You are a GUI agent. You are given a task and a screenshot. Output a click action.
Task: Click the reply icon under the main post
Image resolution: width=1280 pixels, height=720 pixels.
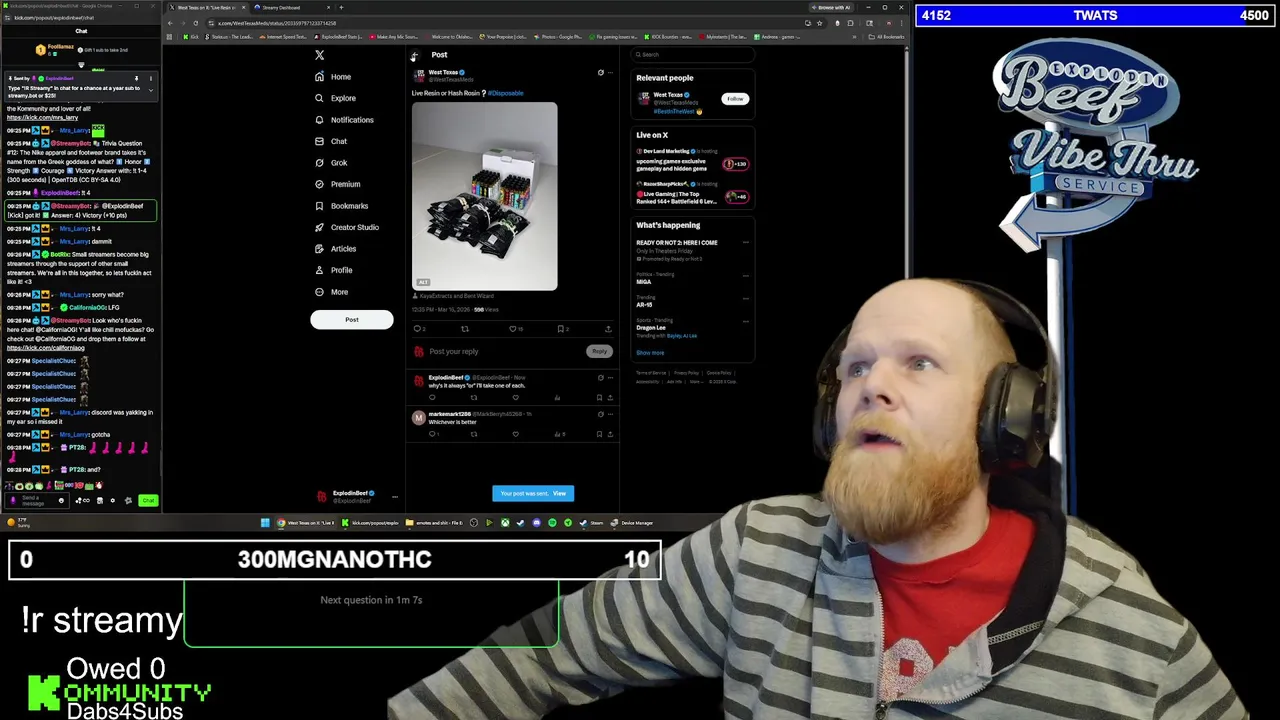pyautogui.click(x=418, y=329)
